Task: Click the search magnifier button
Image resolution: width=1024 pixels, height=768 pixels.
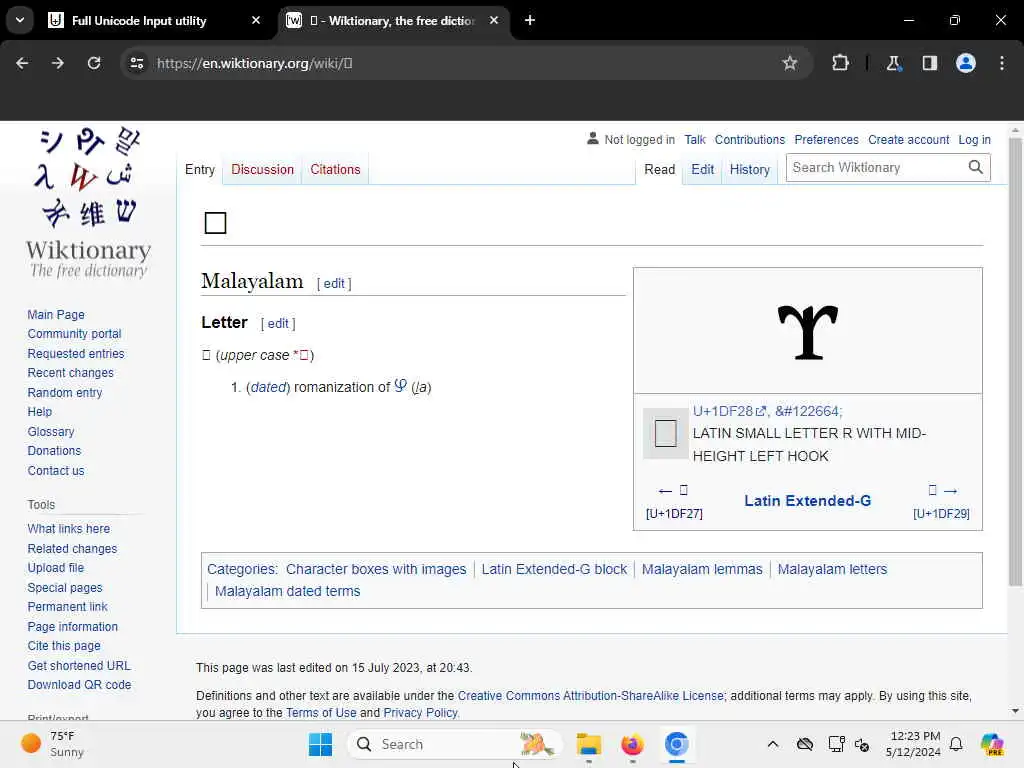Action: click(976, 168)
